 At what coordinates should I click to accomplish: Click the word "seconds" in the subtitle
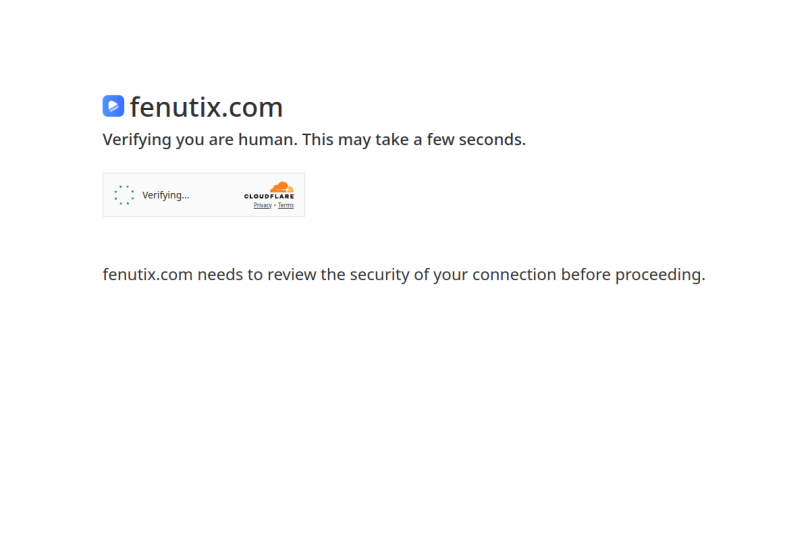click(490, 140)
